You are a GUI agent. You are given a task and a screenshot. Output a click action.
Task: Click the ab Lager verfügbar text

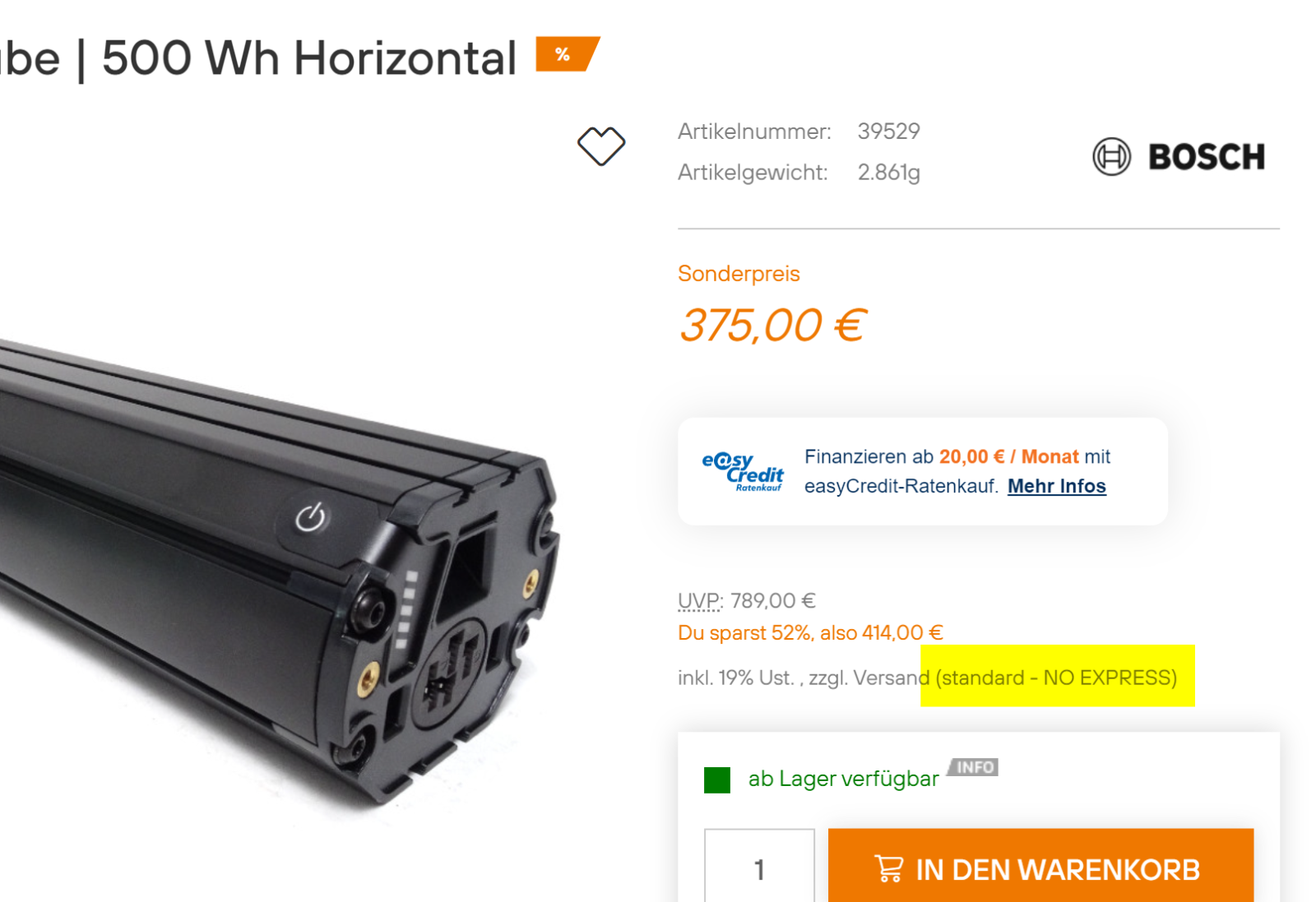[x=843, y=779]
